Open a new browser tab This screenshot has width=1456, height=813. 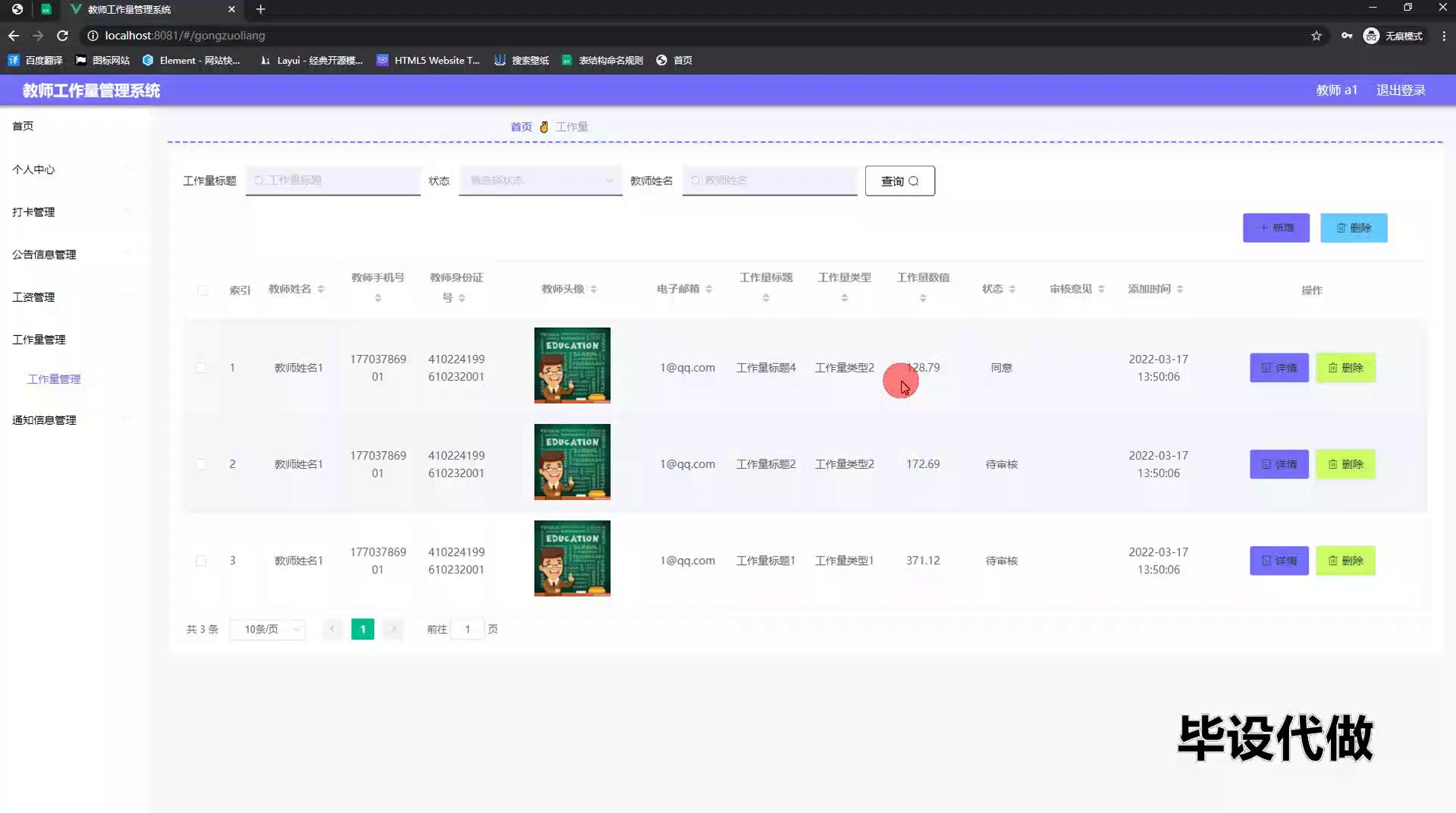click(260, 9)
